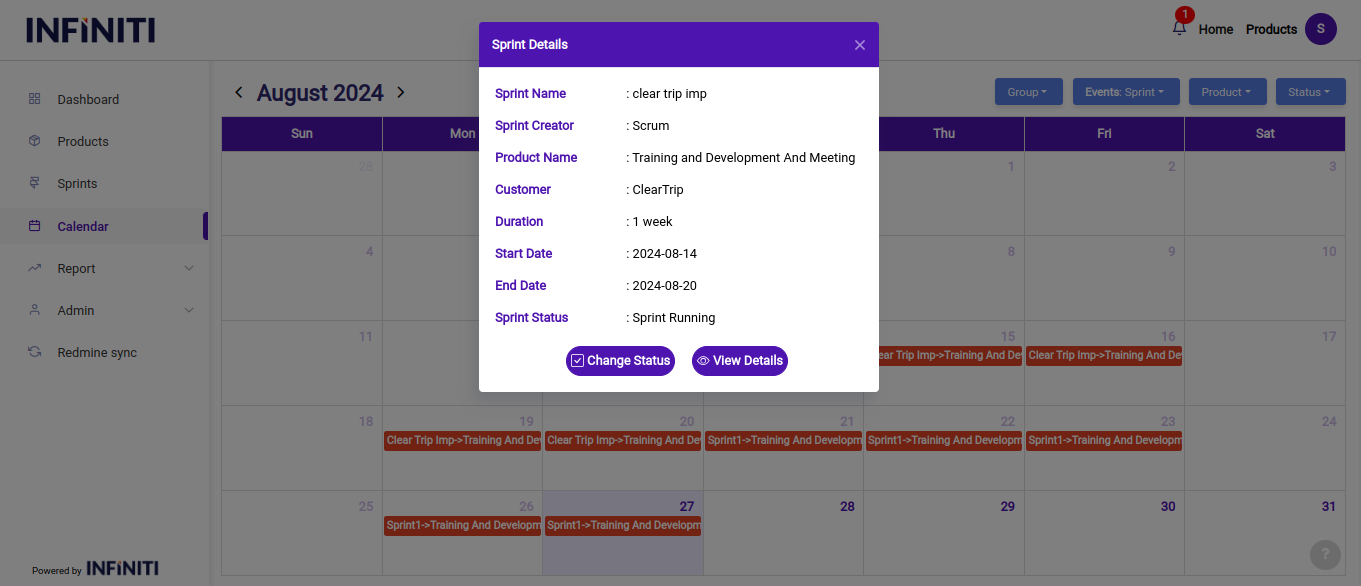Open the Dashboard sidebar icon
1361x586 pixels.
click(x=35, y=99)
